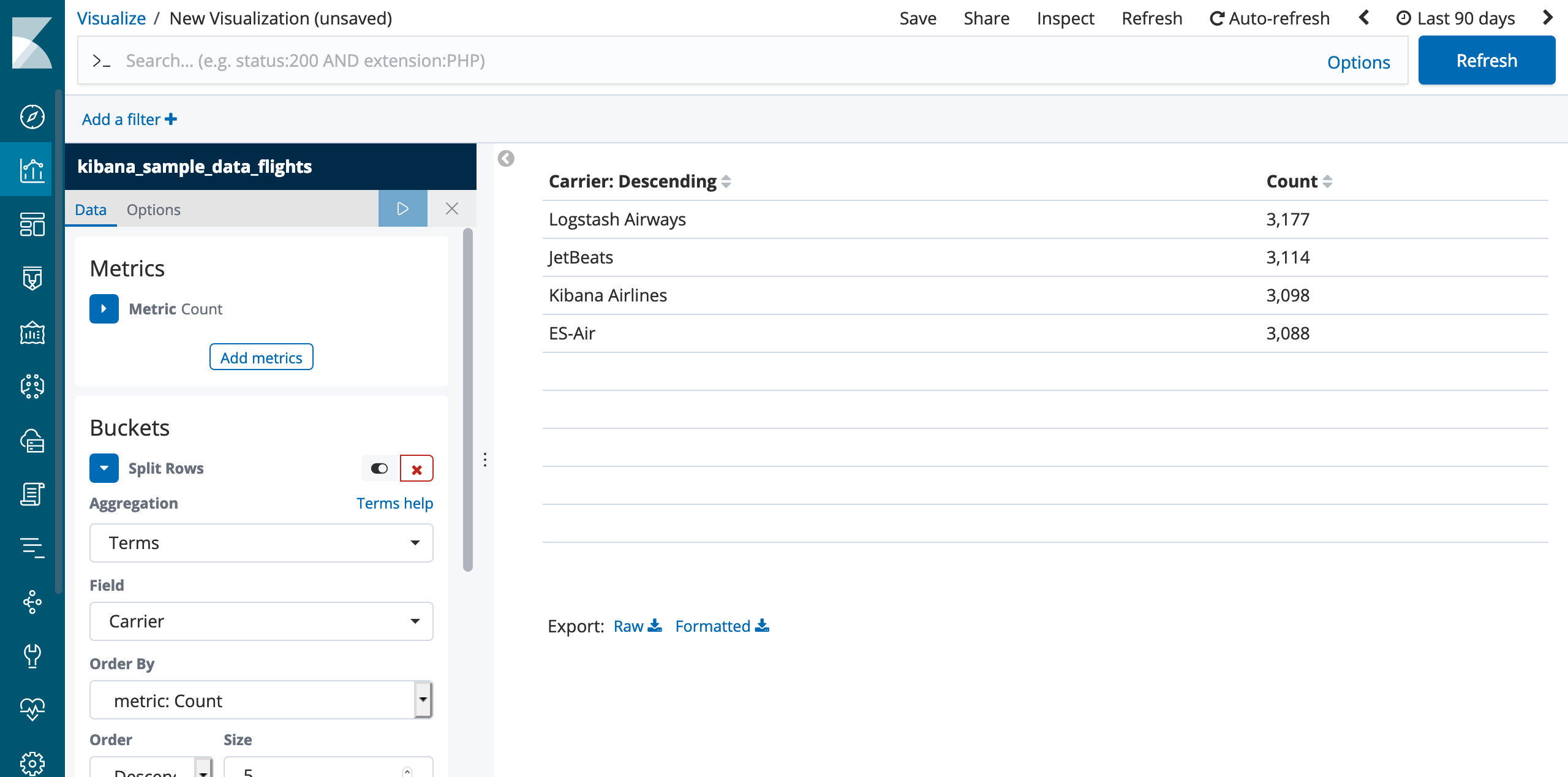Image resolution: width=1568 pixels, height=777 pixels.
Task: Click the Add metrics button
Action: [261, 357]
